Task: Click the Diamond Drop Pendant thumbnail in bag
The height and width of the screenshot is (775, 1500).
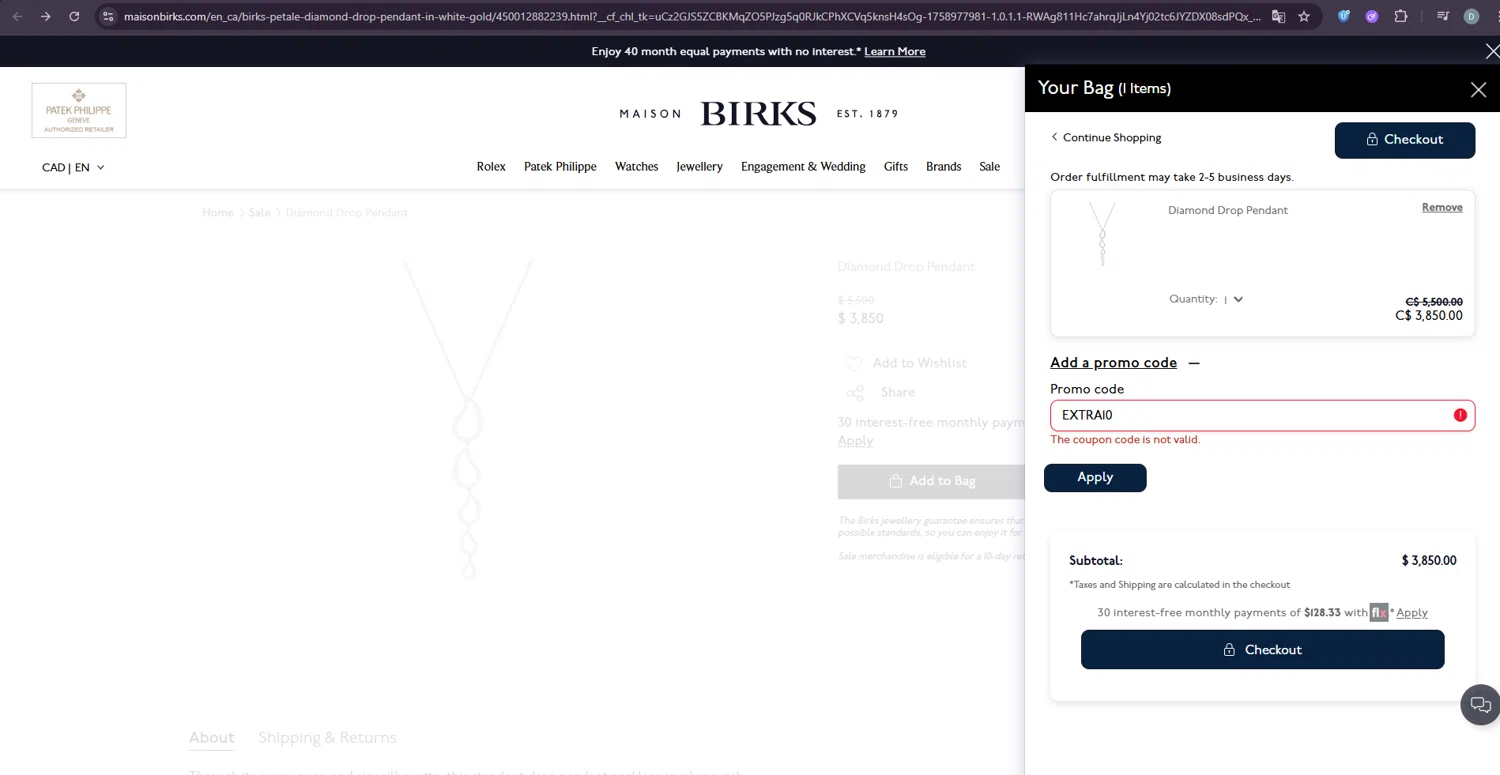Action: tap(1102, 234)
